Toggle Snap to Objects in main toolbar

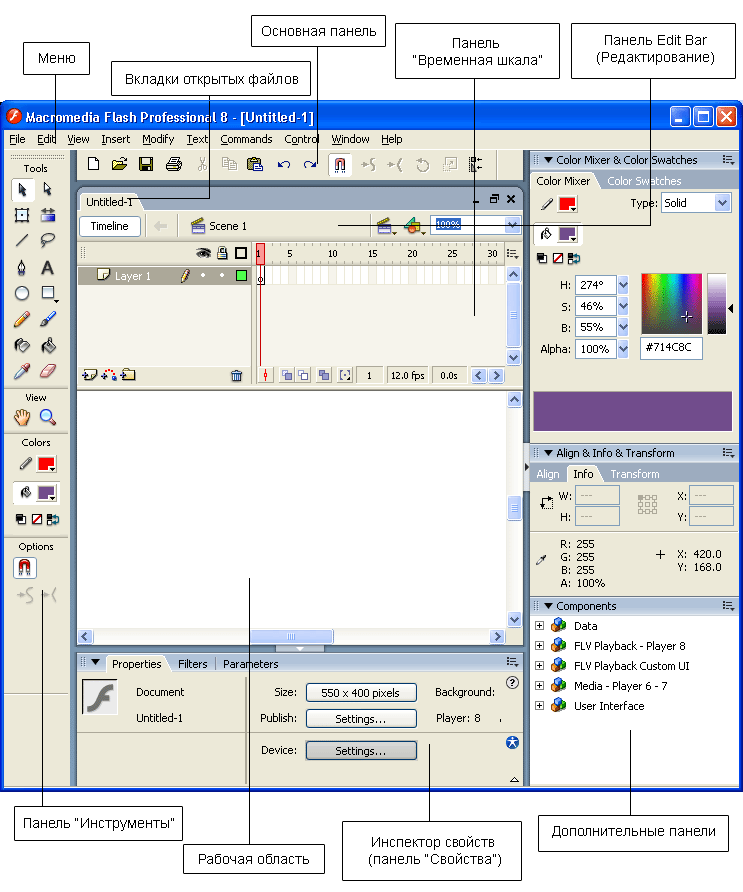pos(340,165)
